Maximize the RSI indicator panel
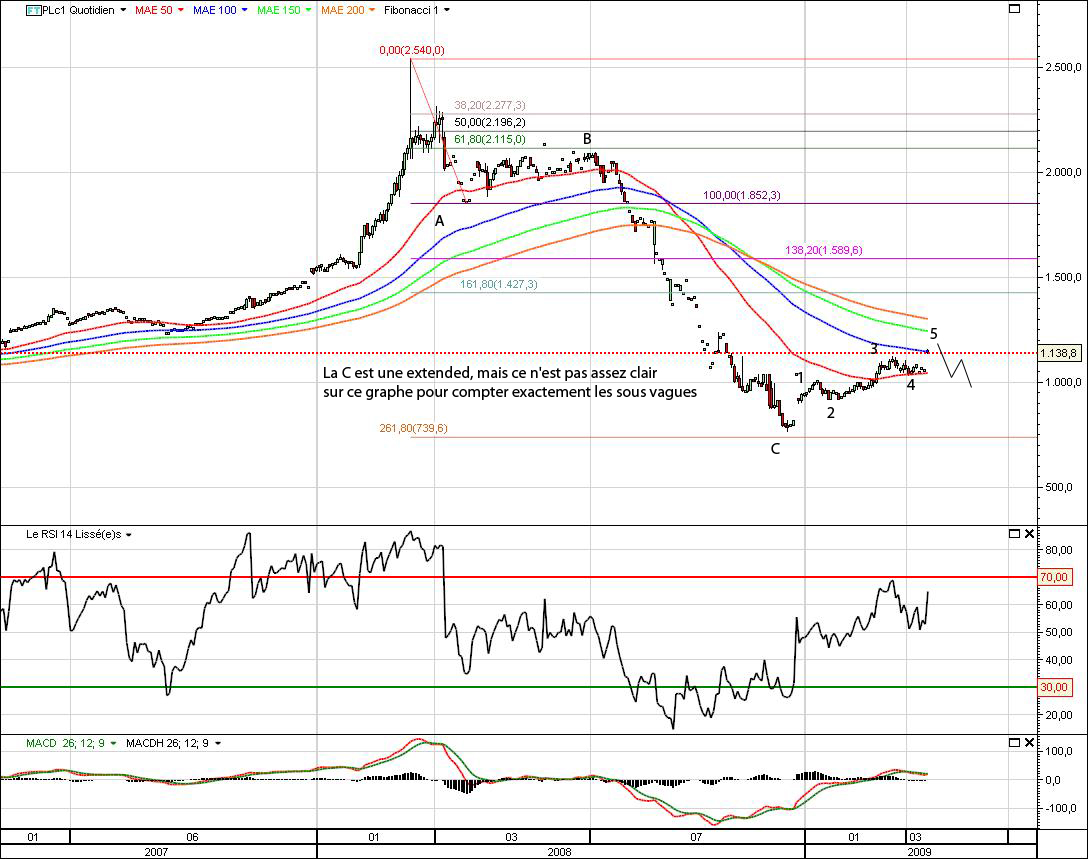This screenshot has width=1088, height=859. click(x=1015, y=534)
